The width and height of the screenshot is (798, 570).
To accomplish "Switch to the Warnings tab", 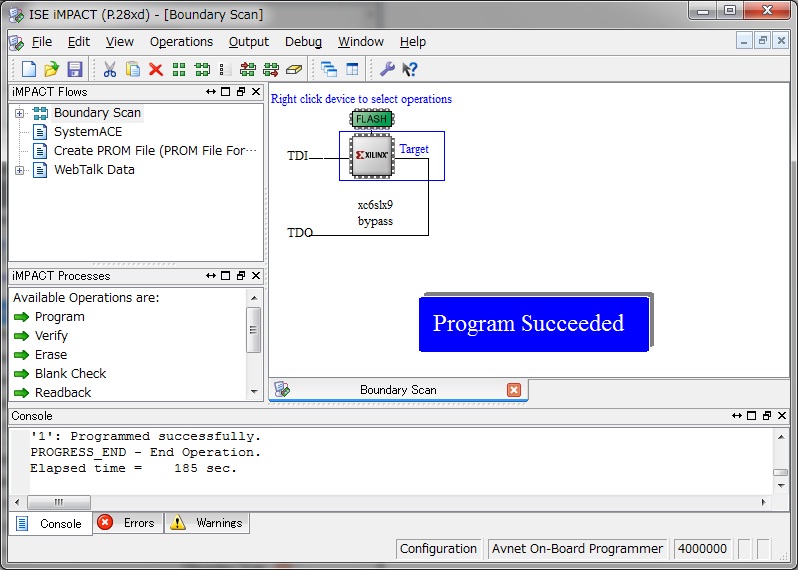I will tap(207, 523).
